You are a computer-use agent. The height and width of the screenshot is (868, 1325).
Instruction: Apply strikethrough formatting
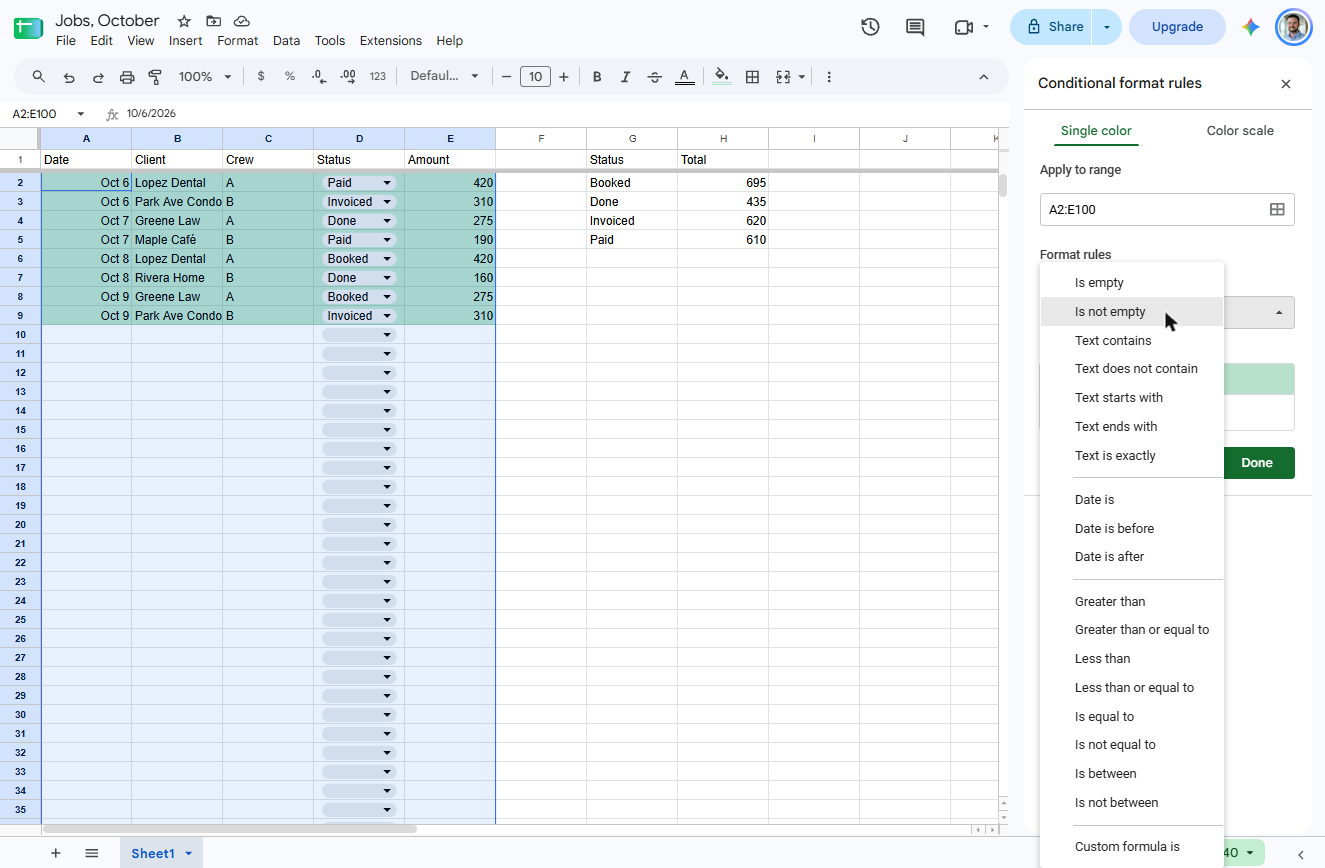[655, 77]
